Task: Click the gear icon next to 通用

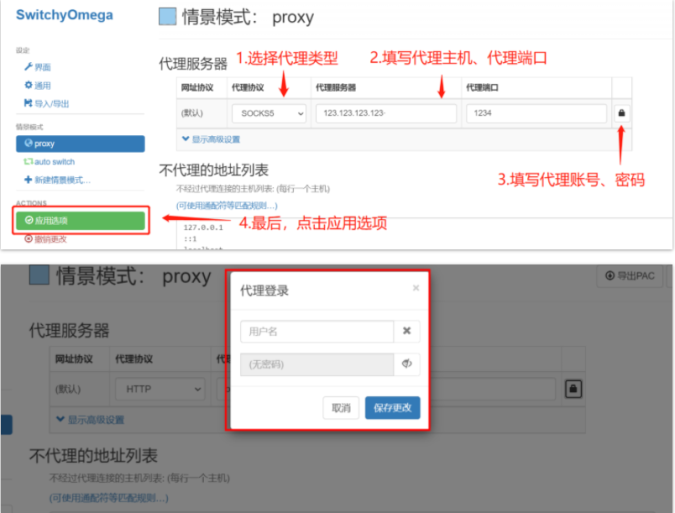Action: 28,85
